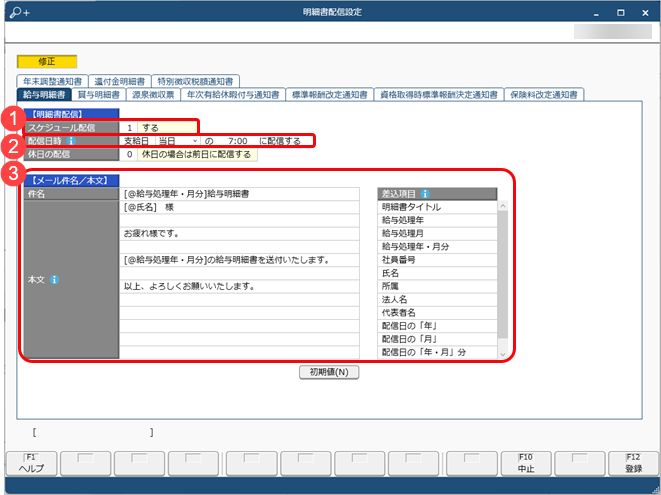Select 明細書タイトル merge item
The height and width of the screenshot is (495, 661).
coord(438,207)
